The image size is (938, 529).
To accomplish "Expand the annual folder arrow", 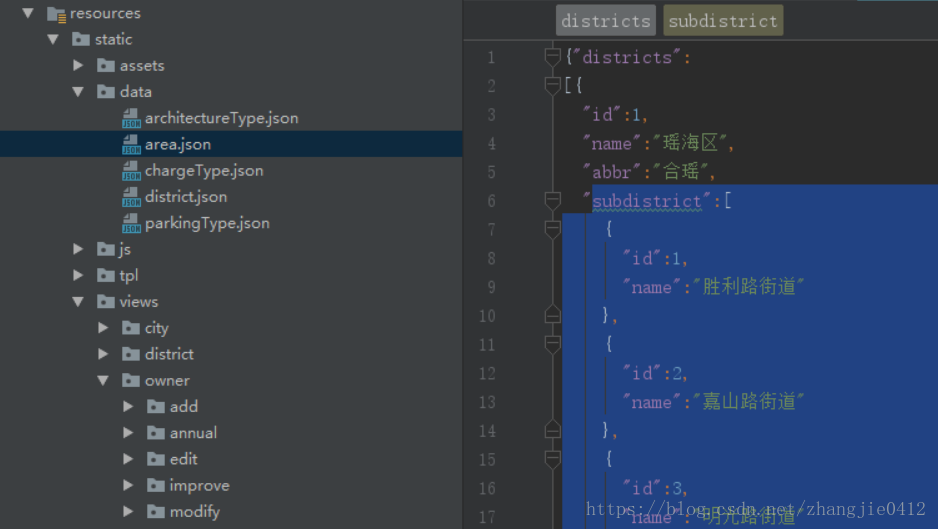I will (x=128, y=432).
